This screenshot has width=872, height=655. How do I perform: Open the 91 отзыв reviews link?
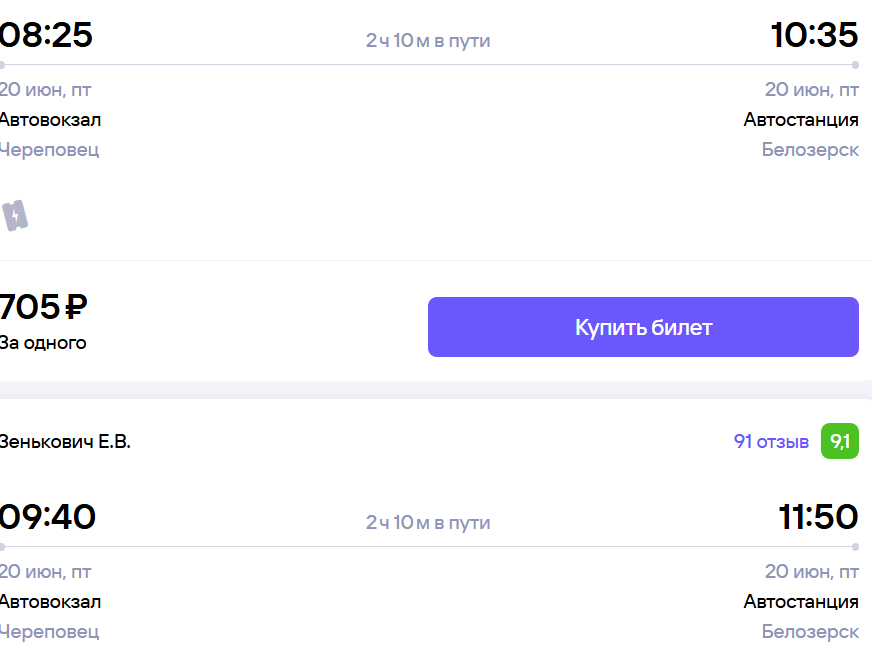(x=771, y=441)
